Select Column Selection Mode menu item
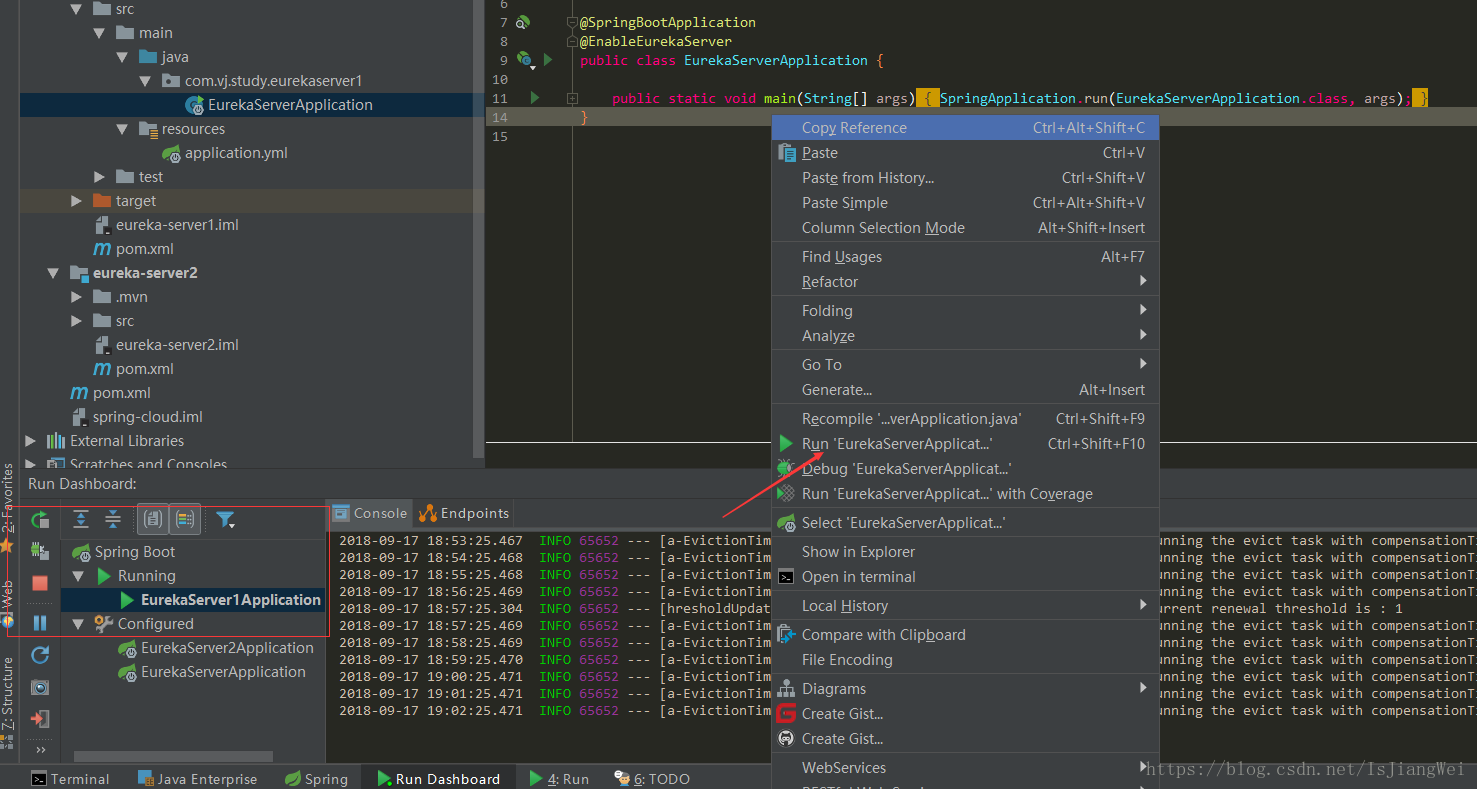Image resolution: width=1477 pixels, height=789 pixels. tap(966, 228)
